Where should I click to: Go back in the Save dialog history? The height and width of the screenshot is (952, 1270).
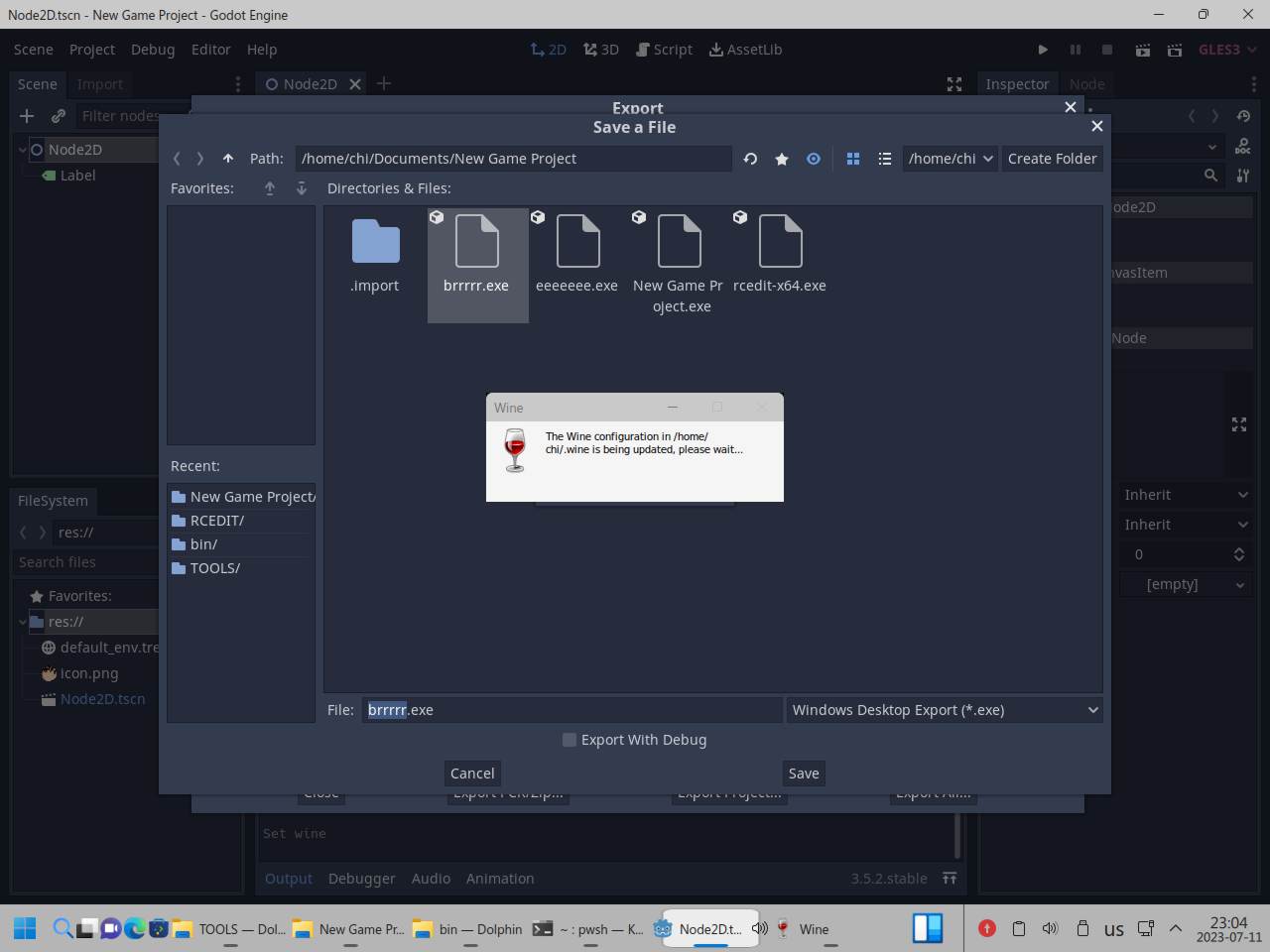pyautogui.click(x=177, y=159)
